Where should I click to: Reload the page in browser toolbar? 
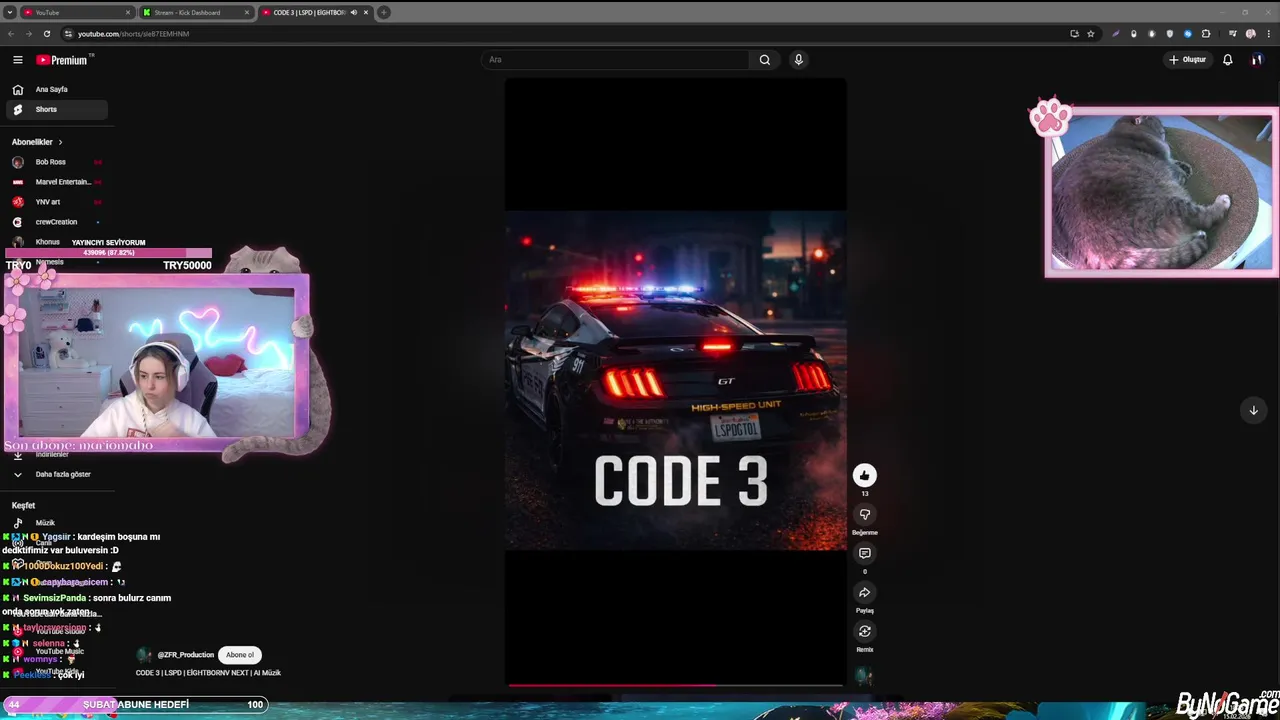(46, 34)
